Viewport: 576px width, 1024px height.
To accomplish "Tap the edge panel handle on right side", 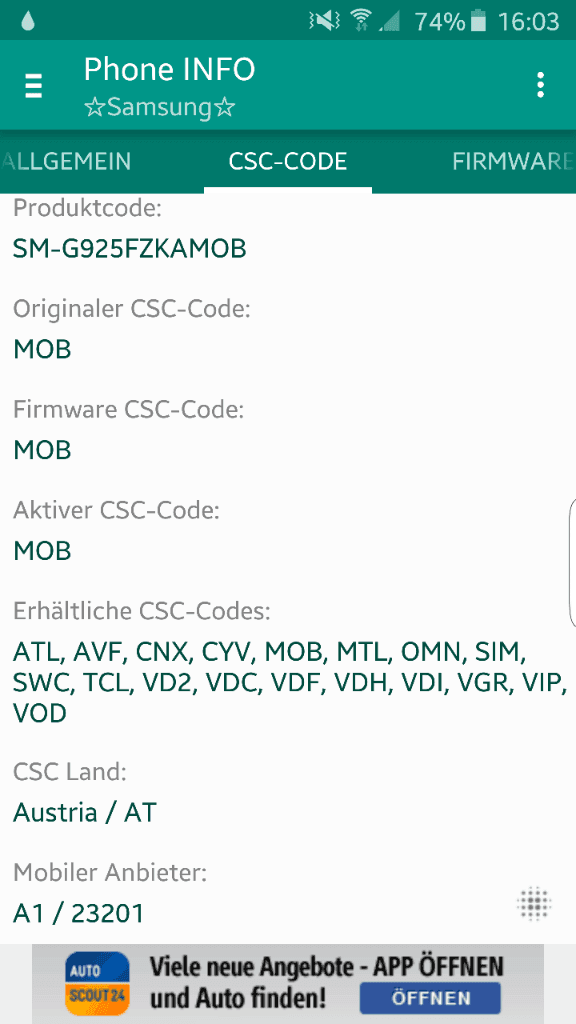I will [x=573, y=562].
